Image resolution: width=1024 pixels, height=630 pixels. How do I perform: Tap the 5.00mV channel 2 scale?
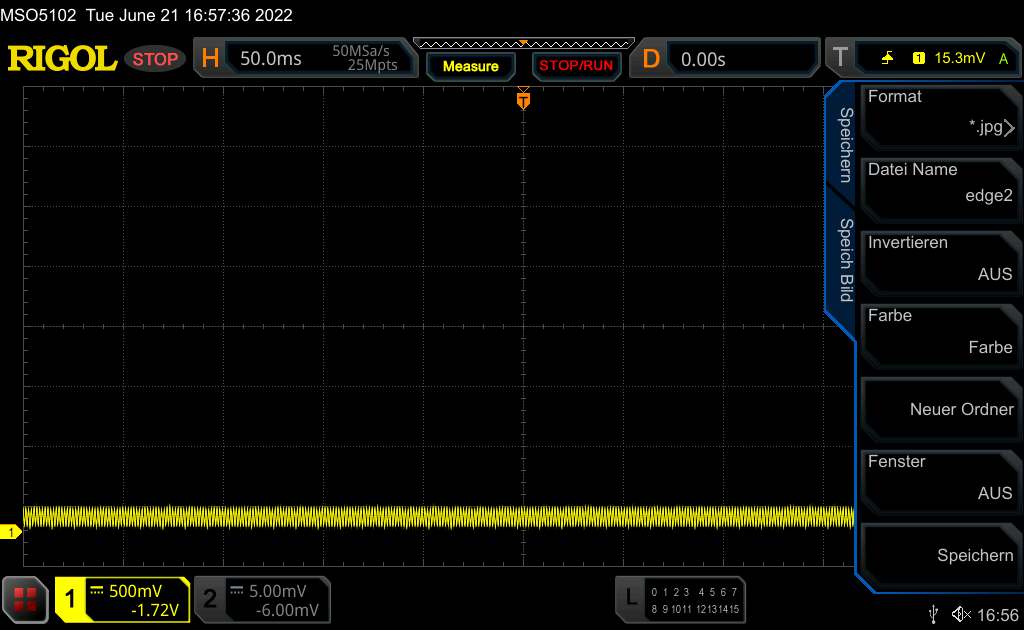[278, 591]
